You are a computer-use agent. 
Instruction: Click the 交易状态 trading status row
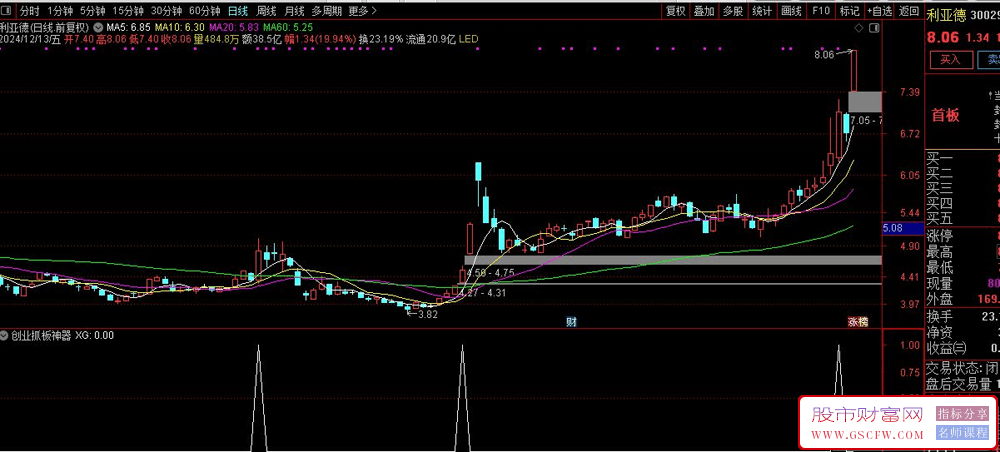point(962,368)
